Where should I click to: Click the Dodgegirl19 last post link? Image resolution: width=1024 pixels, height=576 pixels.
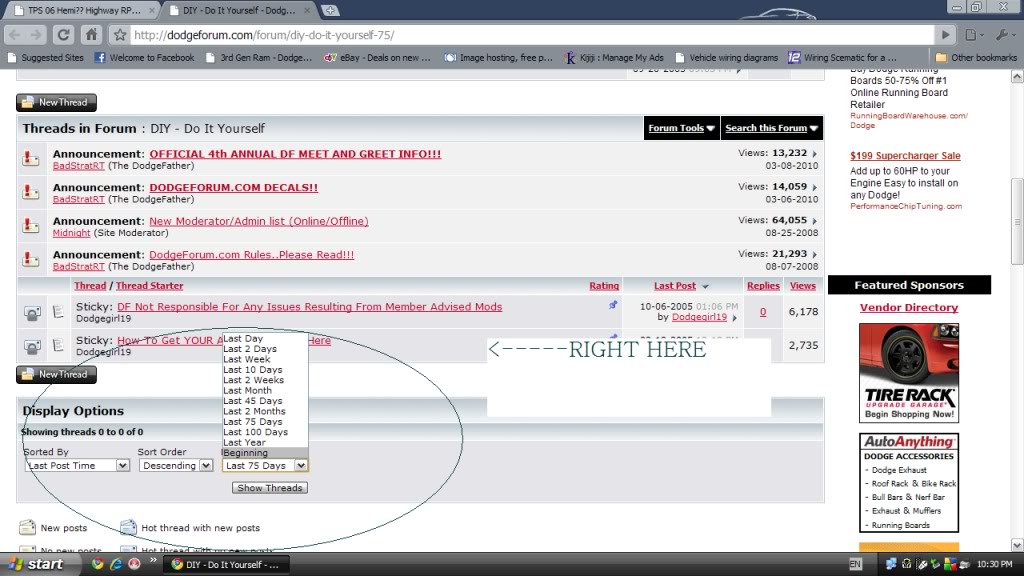699,317
